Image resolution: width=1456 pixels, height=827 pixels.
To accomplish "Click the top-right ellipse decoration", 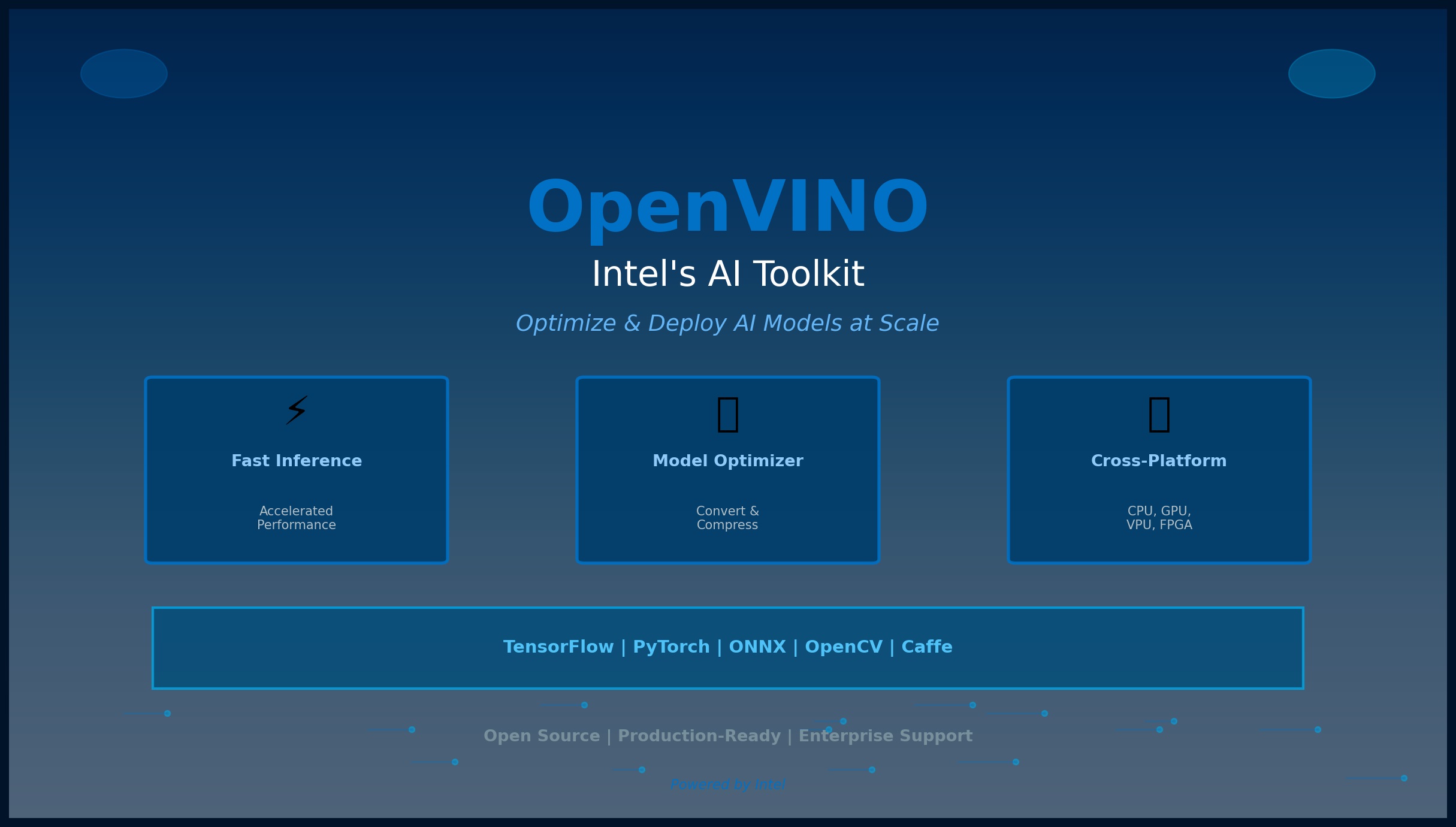I will (x=1331, y=73).
